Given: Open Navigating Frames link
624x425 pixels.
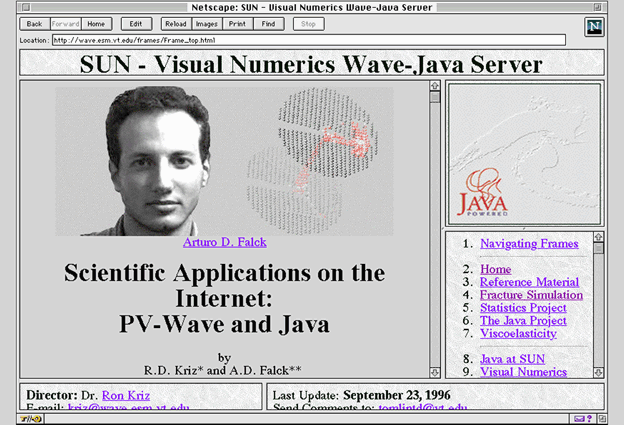Looking at the screenshot, I should click(529, 244).
